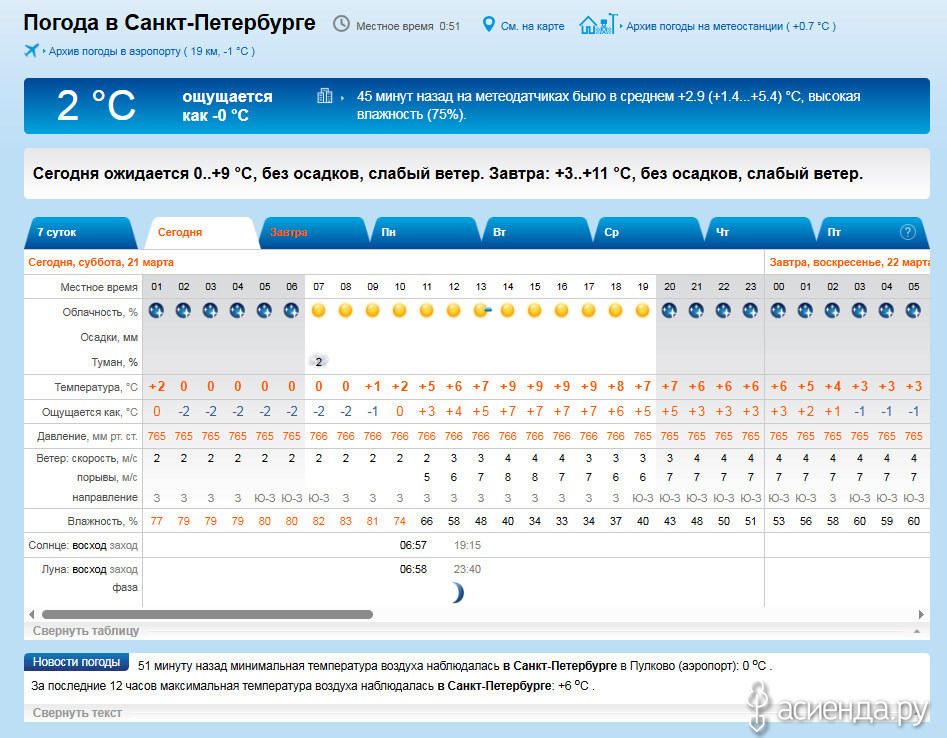Screen dimensions: 947x738
Task: Open См. на карте link
Action: [x=532, y=26]
